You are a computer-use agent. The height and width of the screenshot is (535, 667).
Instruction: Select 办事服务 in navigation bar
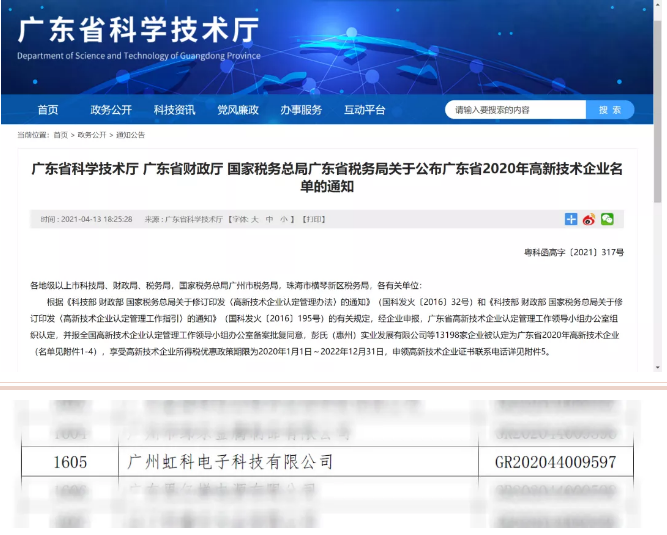point(301,110)
